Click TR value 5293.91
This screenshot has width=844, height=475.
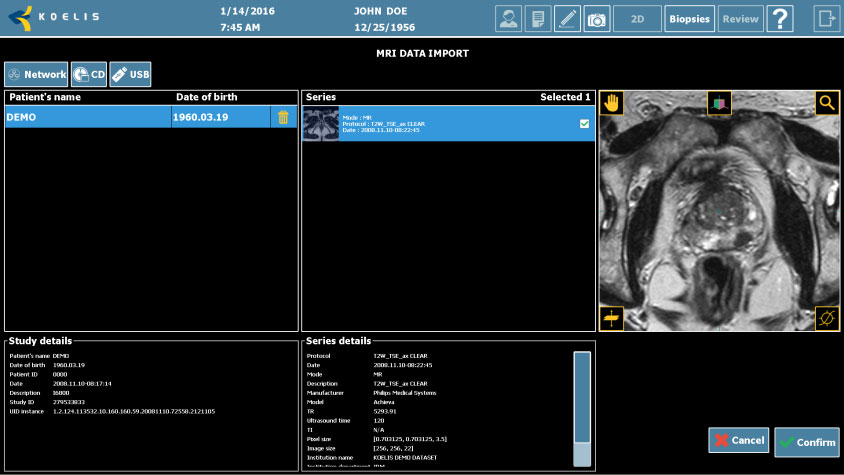point(385,411)
